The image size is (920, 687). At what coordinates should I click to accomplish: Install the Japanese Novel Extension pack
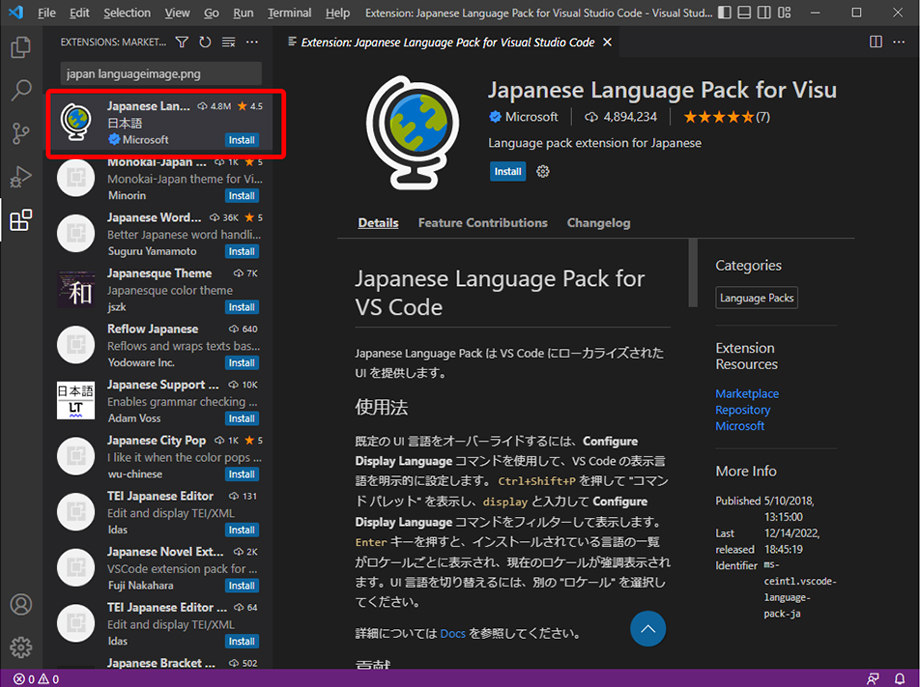tap(242, 586)
